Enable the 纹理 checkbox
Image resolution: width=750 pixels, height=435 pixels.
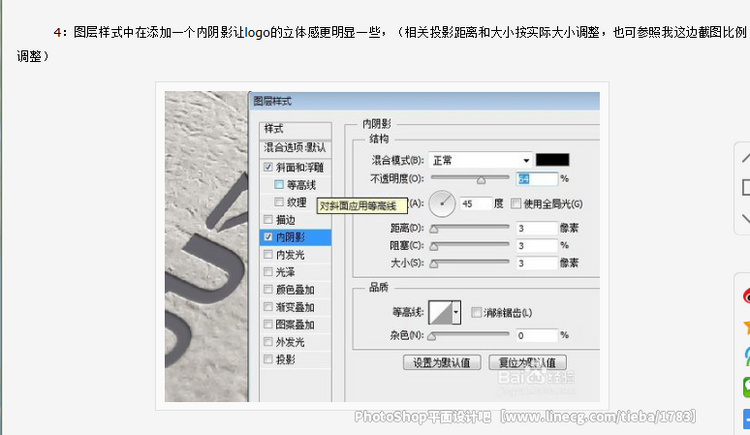(x=279, y=202)
